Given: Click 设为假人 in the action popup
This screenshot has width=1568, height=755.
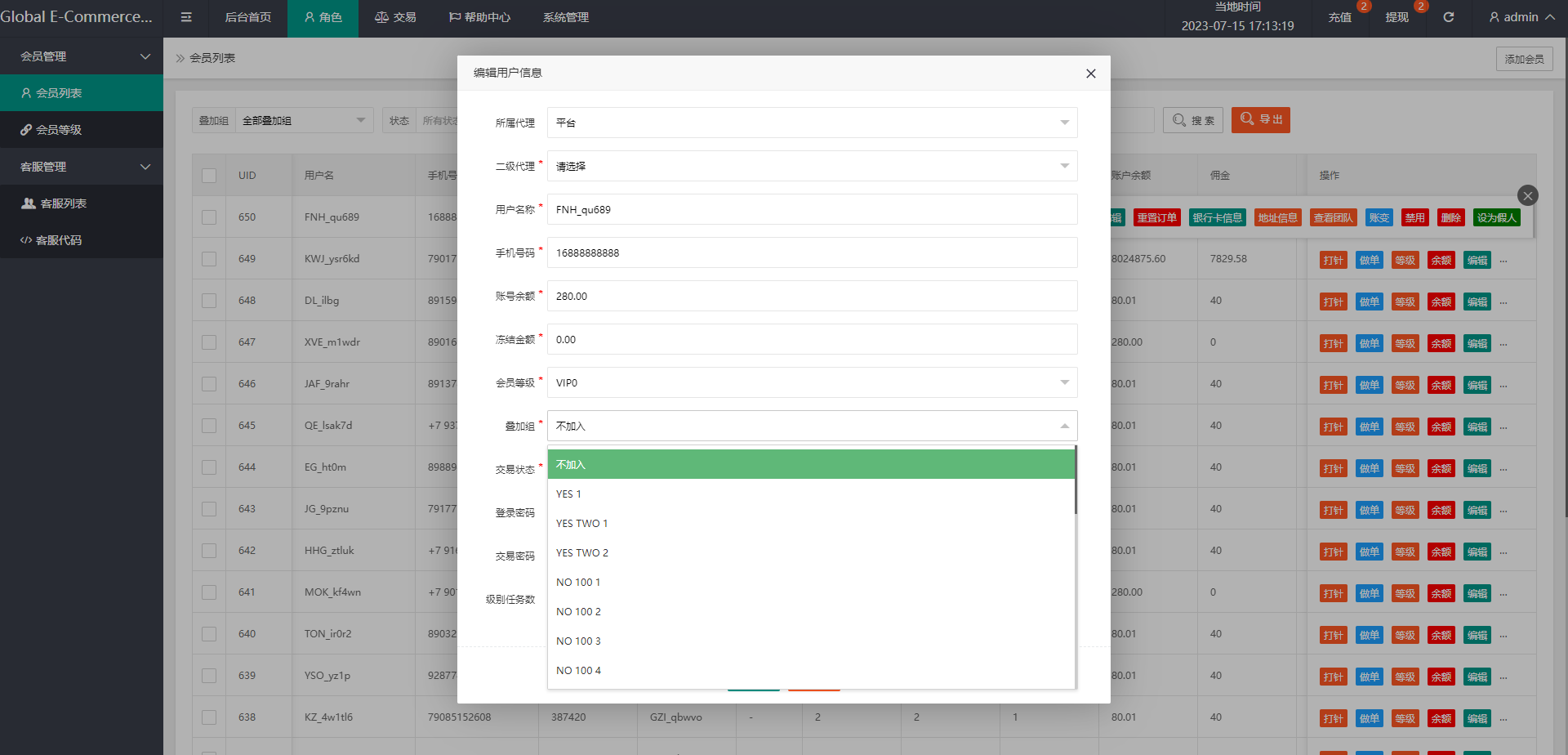Looking at the screenshot, I should pos(1497,218).
